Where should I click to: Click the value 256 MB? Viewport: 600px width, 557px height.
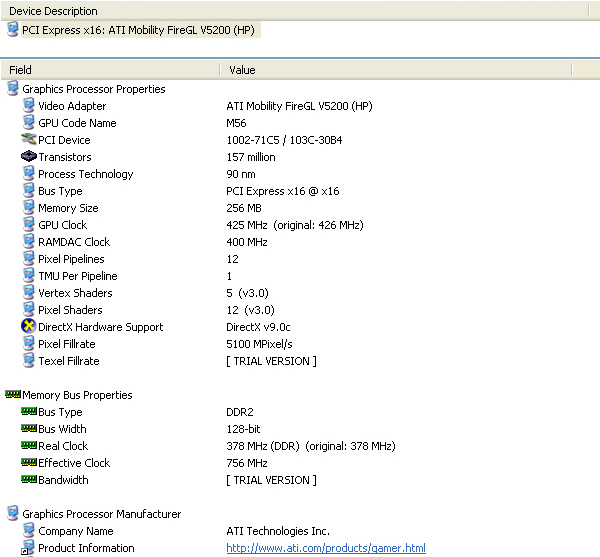point(244,208)
